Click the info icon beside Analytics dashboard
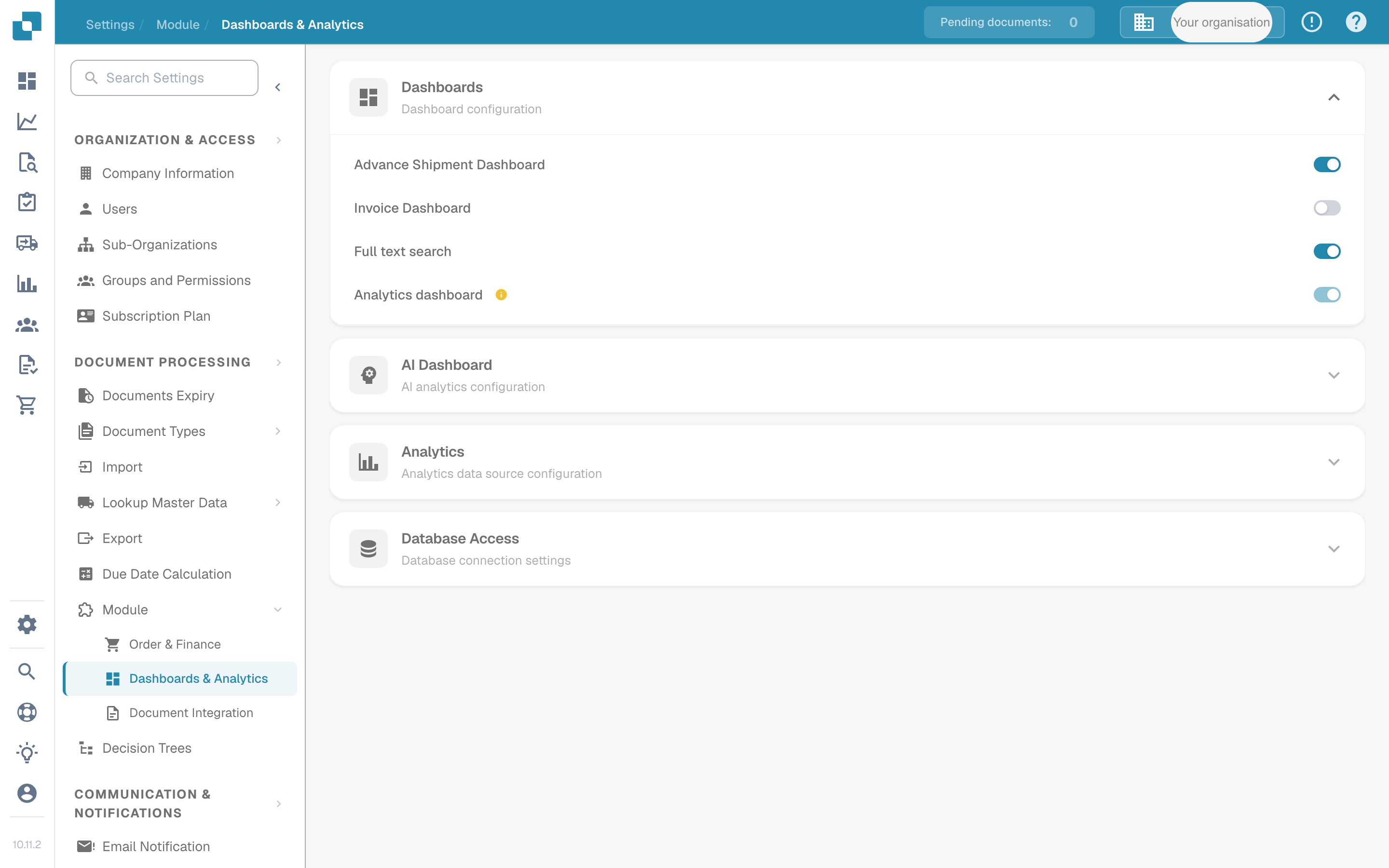 point(501,295)
